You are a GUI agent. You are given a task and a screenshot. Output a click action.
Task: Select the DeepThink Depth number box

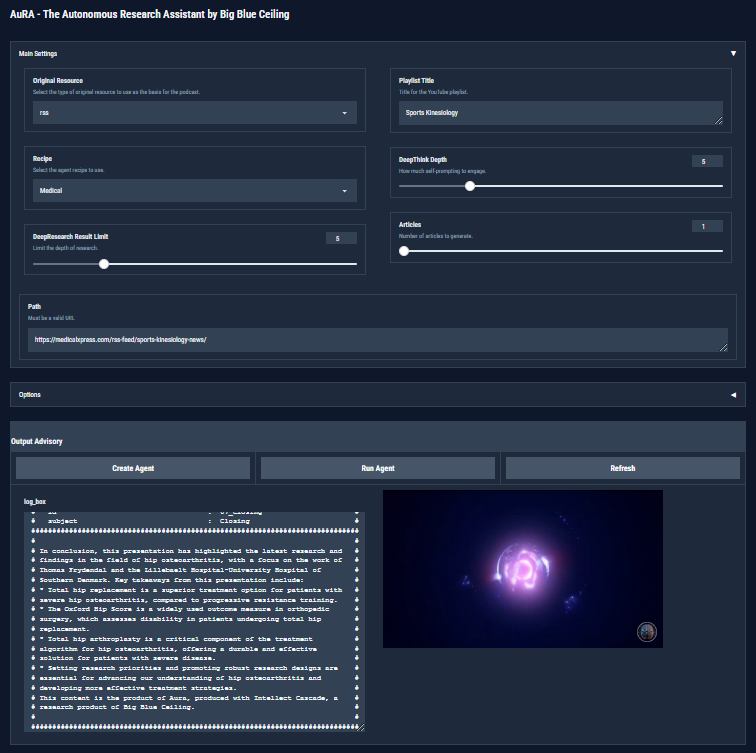(706, 161)
